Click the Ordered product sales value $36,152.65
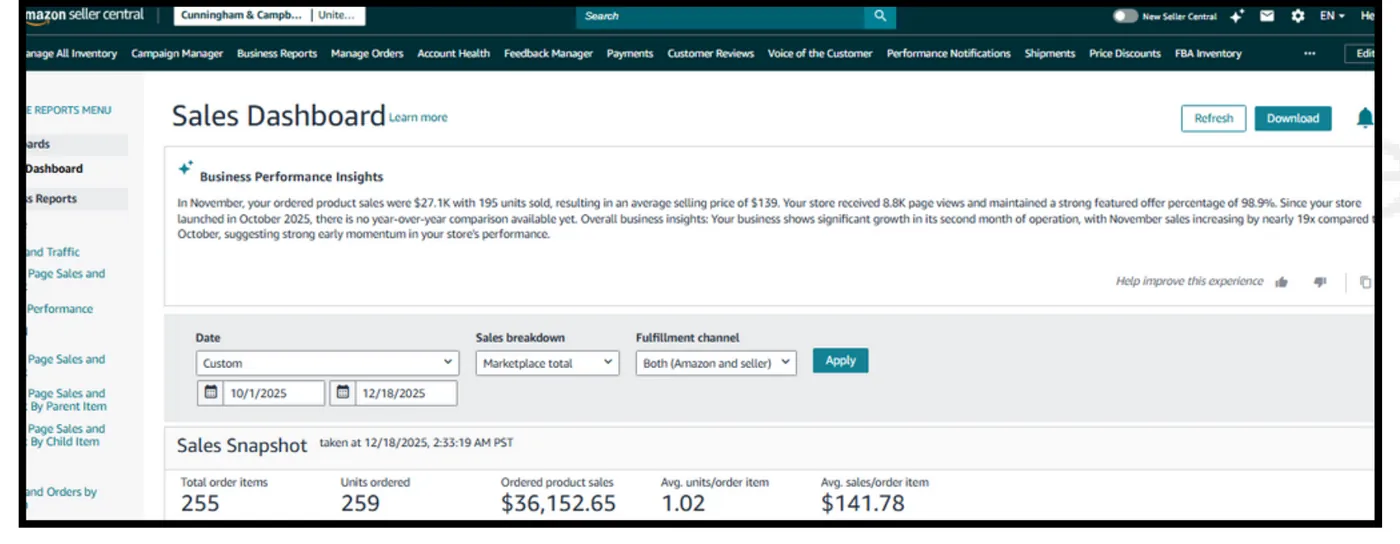 pyautogui.click(x=558, y=504)
